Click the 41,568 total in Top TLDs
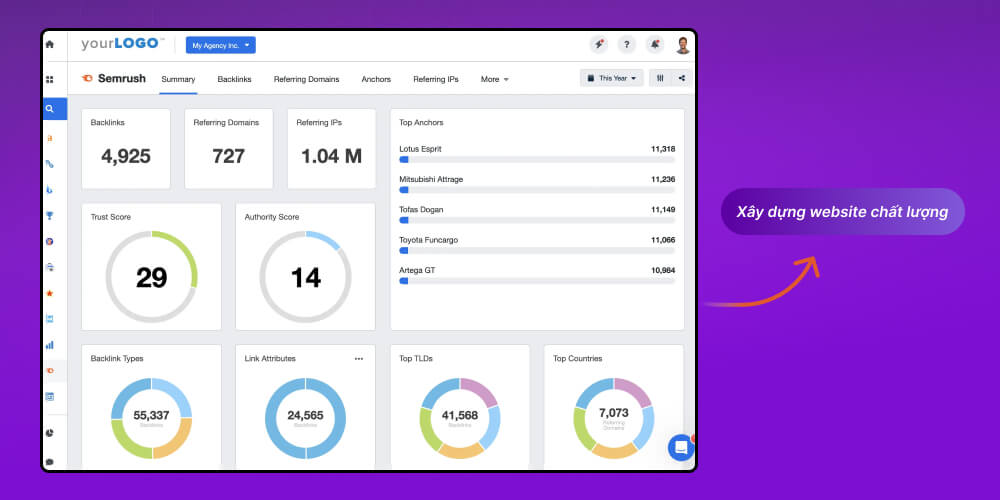 460,415
